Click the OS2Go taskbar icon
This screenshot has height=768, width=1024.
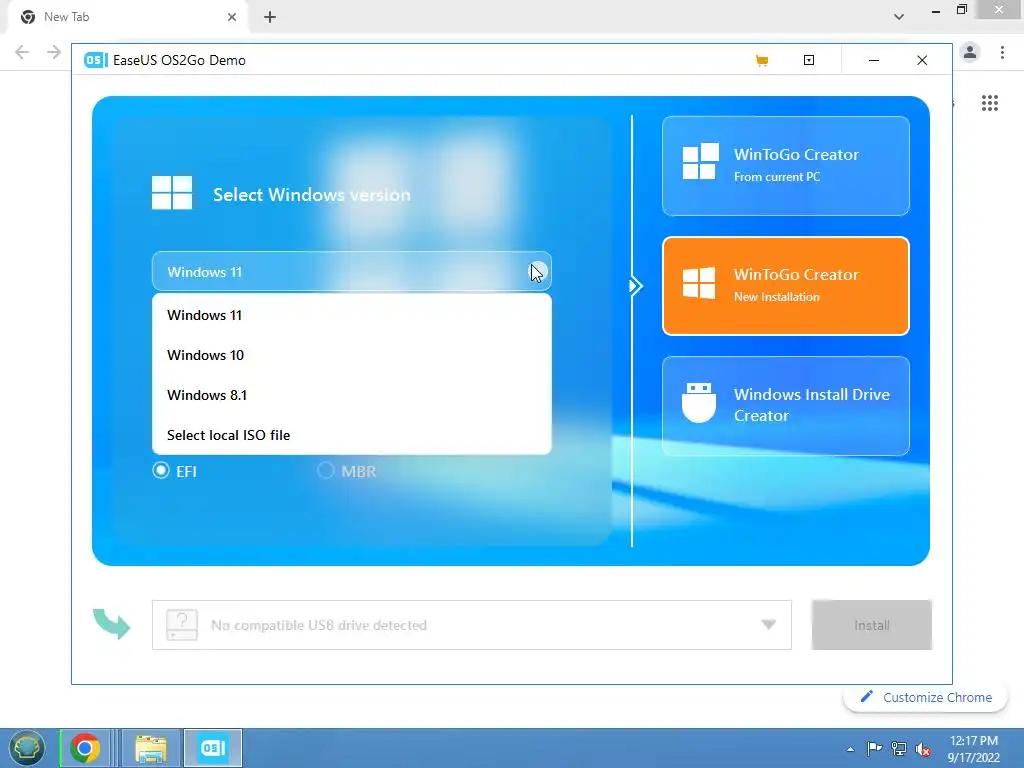[x=213, y=748]
